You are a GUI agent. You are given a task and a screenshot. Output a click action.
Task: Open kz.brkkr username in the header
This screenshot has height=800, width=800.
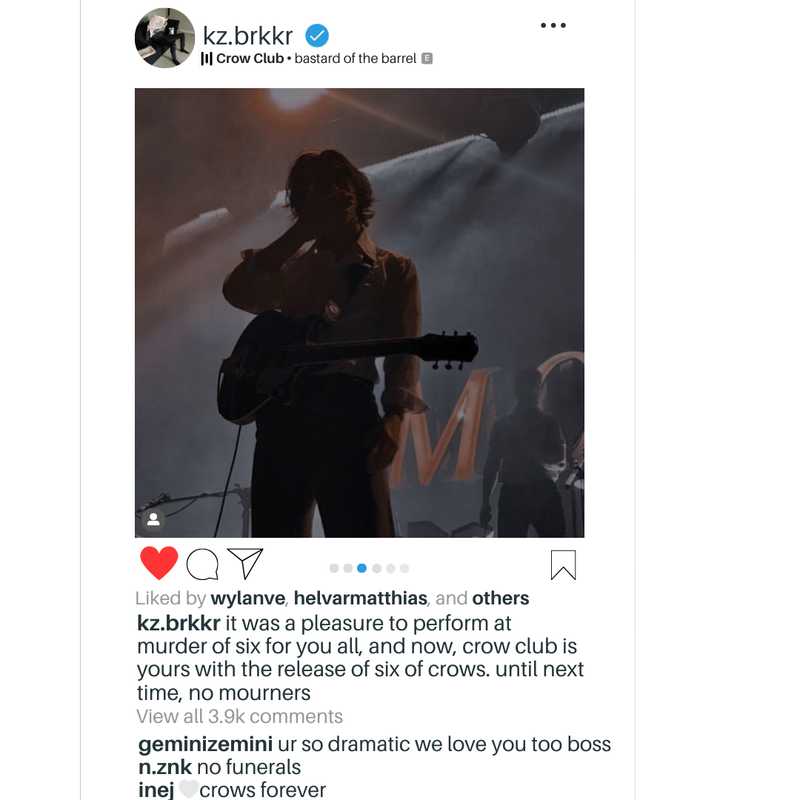tap(247, 36)
